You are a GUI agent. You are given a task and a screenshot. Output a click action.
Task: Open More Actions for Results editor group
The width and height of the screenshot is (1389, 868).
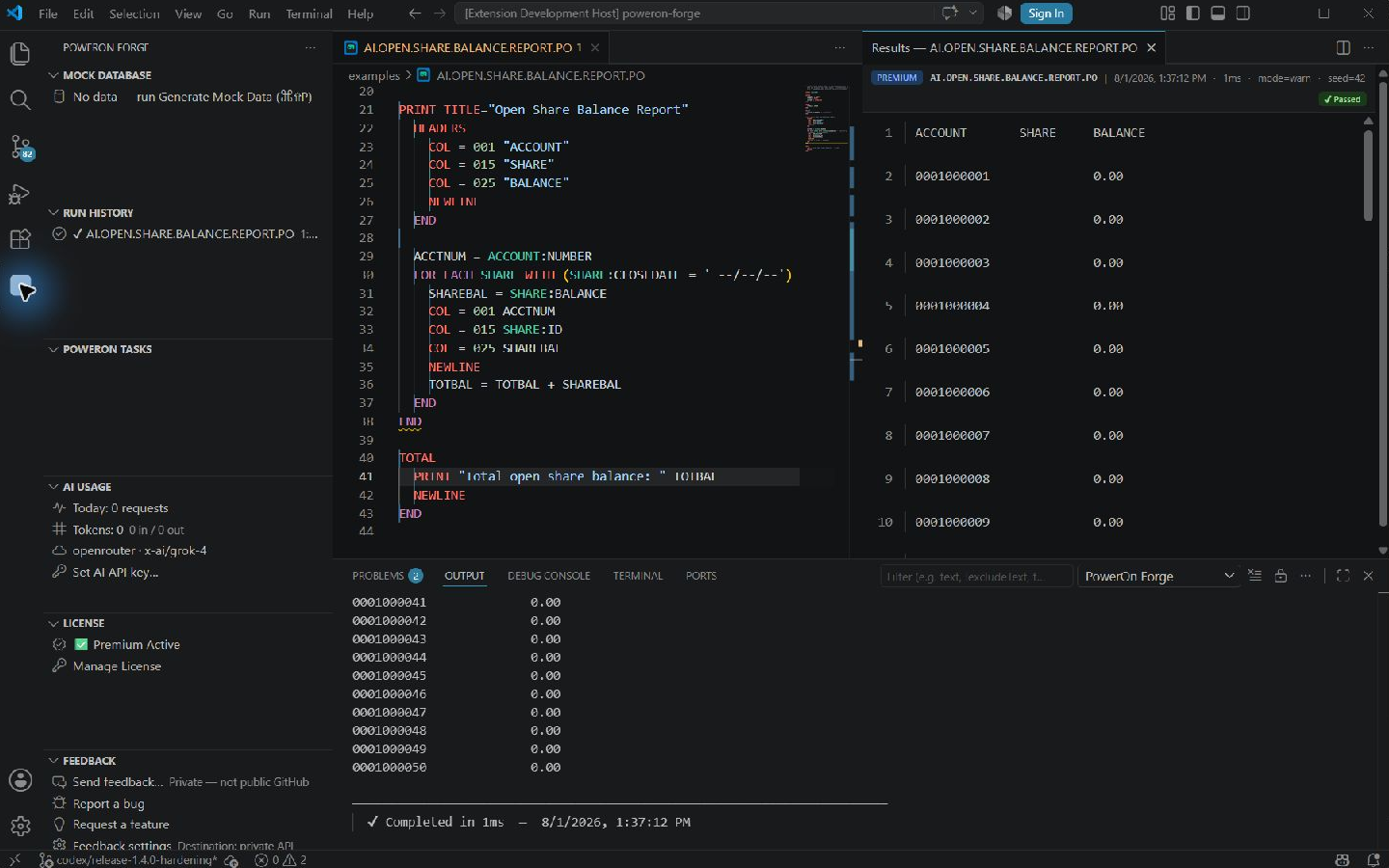(1368, 47)
